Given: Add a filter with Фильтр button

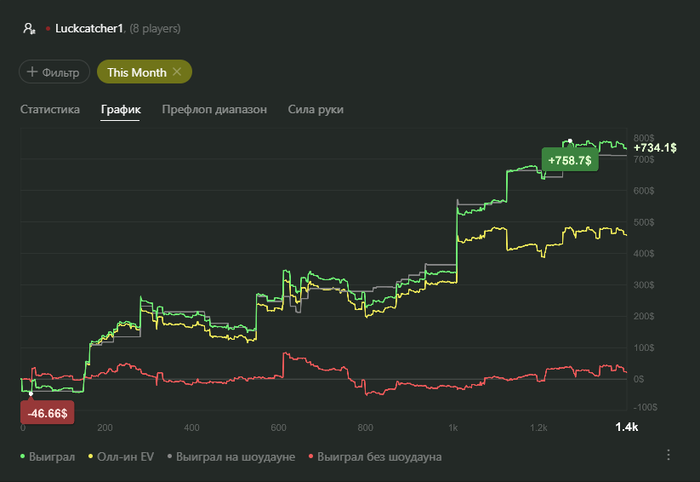Looking at the screenshot, I should coord(54,72).
